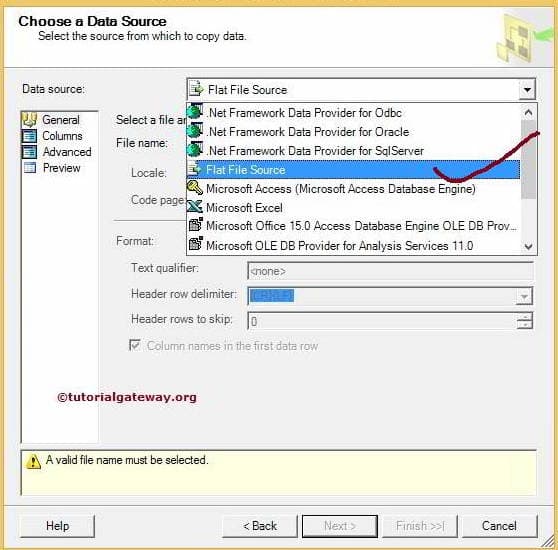Click the list scroll up arrow
The height and width of the screenshot is (550, 558).
tap(528, 112)
